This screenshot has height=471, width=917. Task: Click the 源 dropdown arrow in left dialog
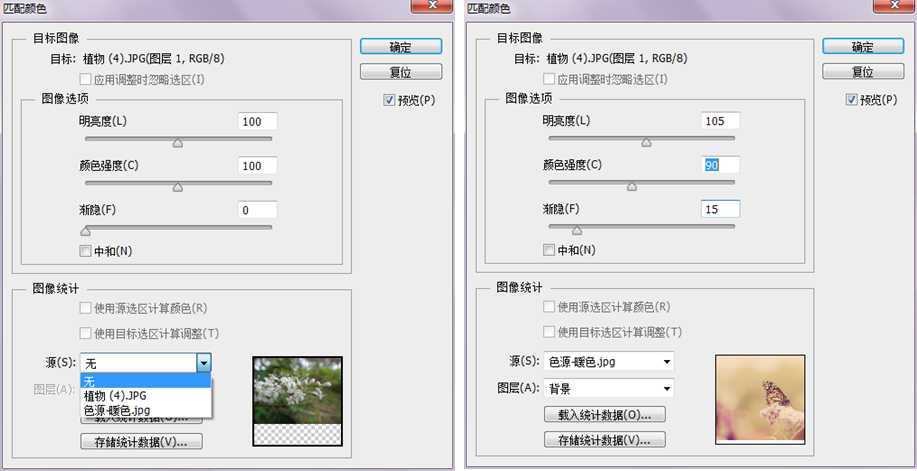203,364
